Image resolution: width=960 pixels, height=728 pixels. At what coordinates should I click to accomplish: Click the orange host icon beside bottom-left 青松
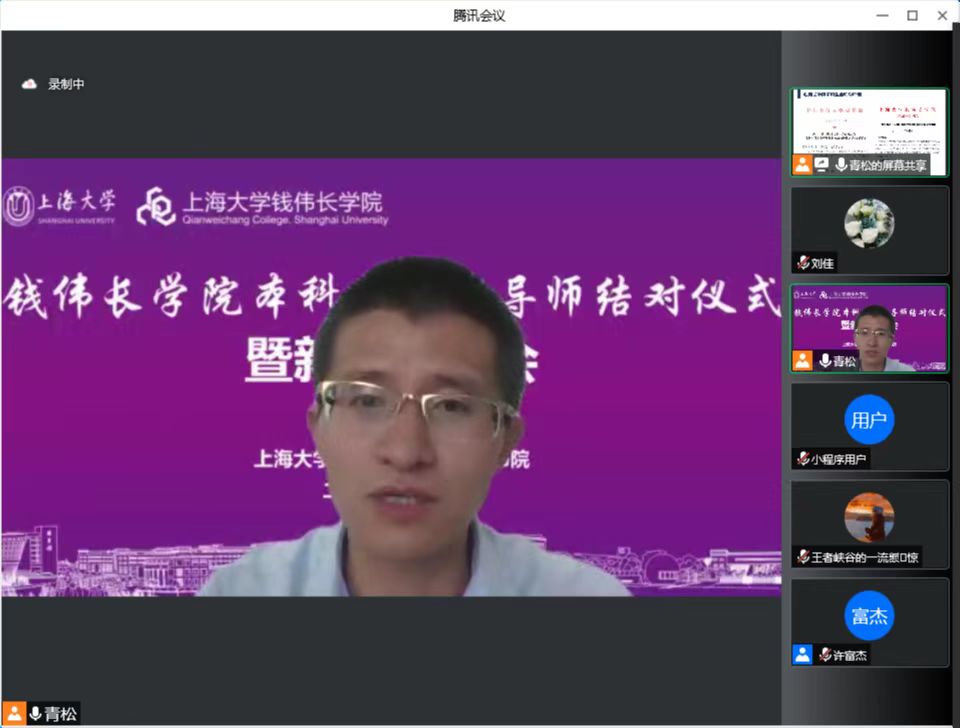tap(13, 713)
